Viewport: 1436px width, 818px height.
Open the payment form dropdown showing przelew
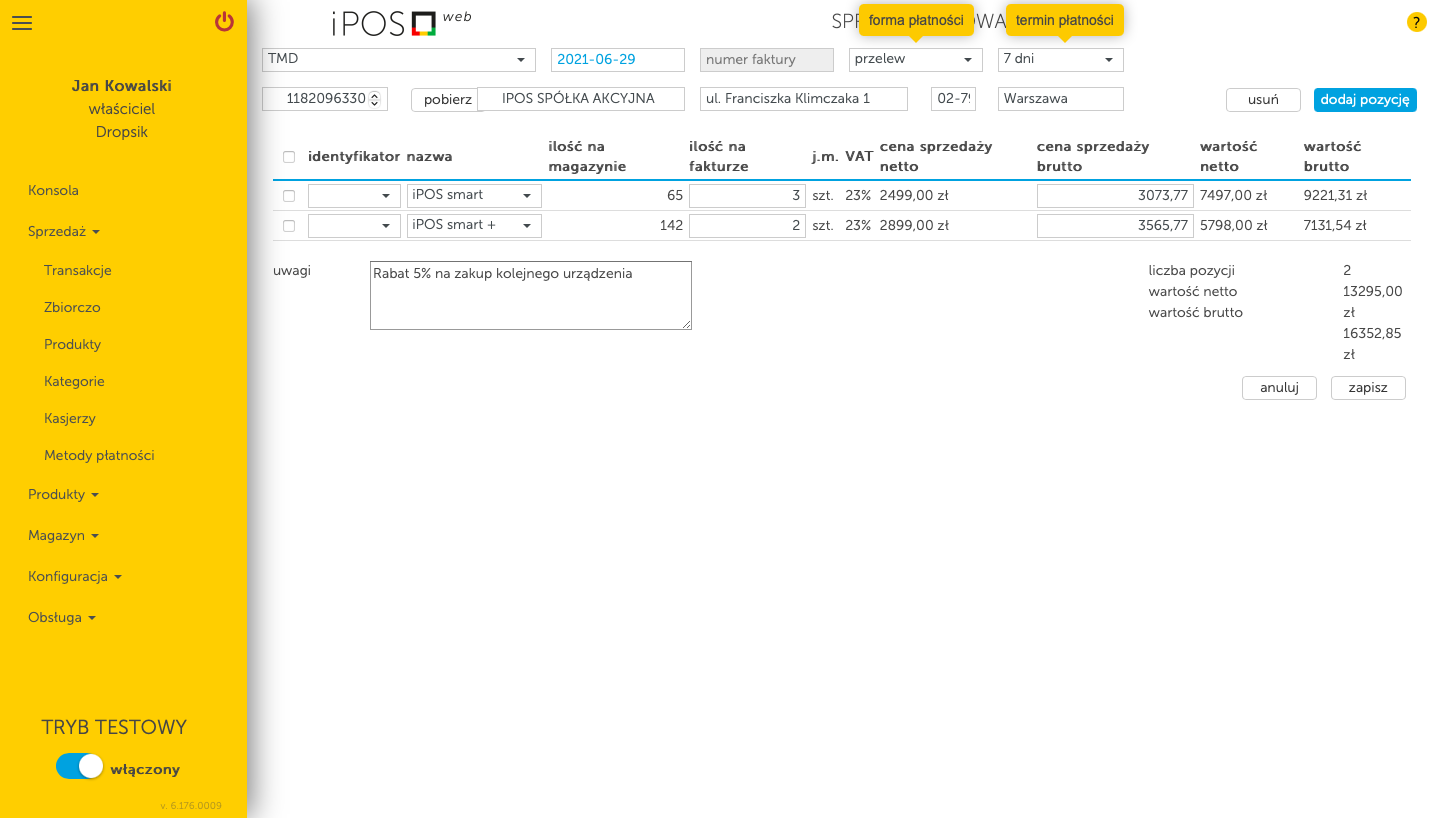click(914, 59)
